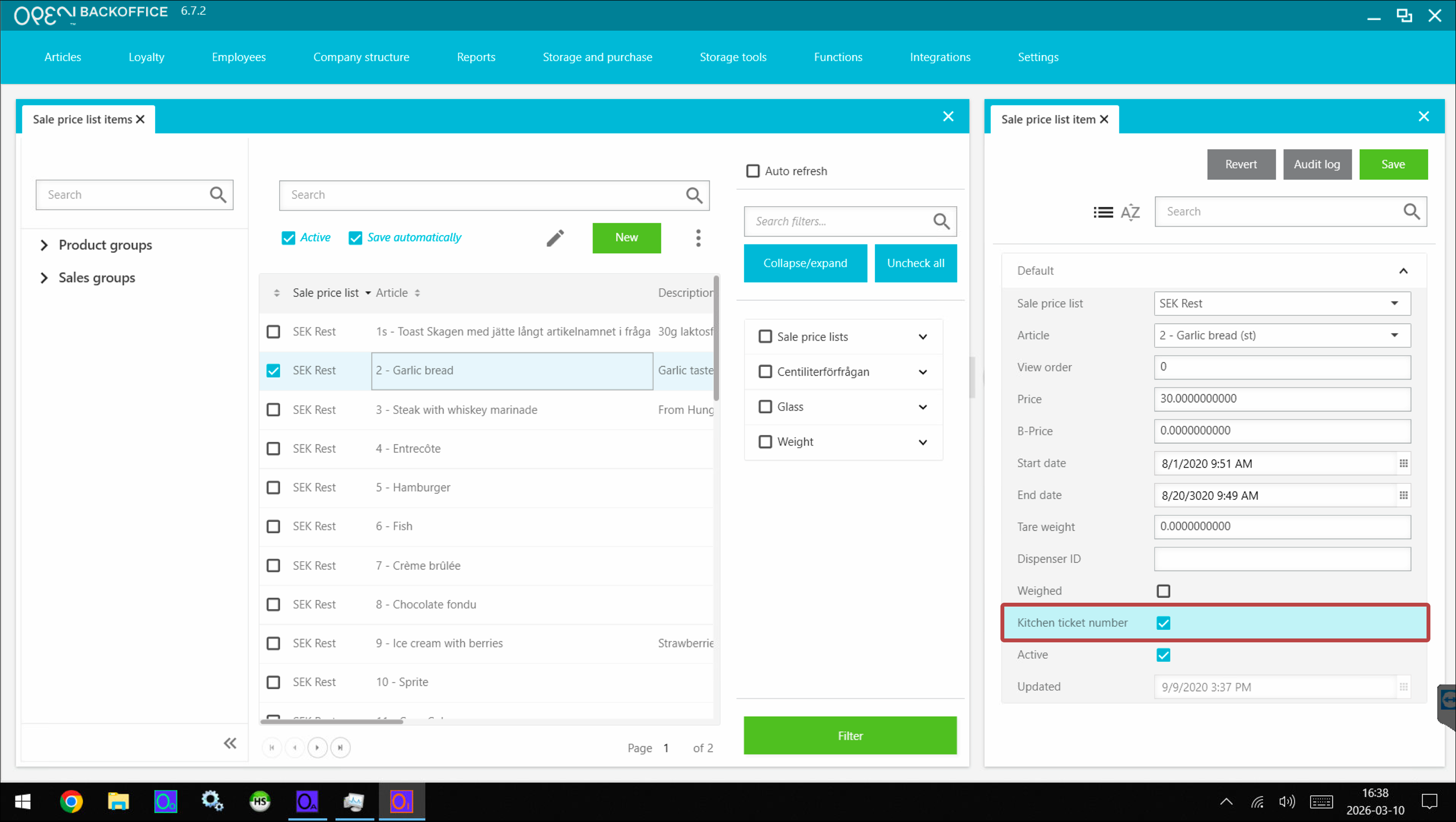
Task: Collapse left sidebar with double chevron
Action: (x=229, y=743)
